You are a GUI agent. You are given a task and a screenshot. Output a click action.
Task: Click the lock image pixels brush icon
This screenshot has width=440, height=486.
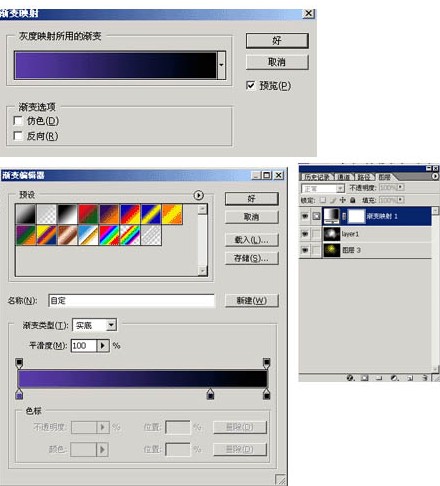click(x=333, y=200)
